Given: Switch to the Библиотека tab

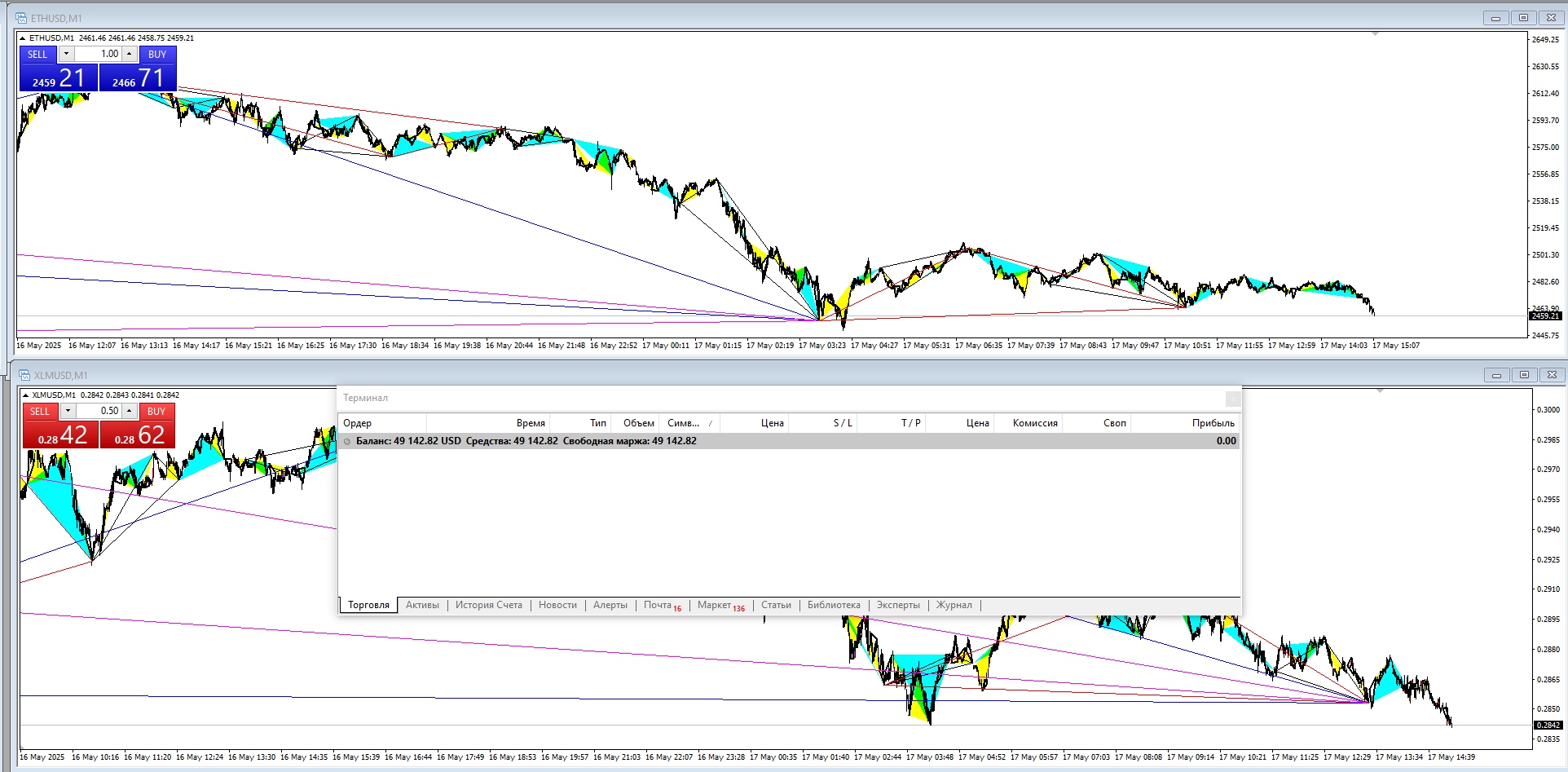Looking at the screenshot, I should point(834,605).
